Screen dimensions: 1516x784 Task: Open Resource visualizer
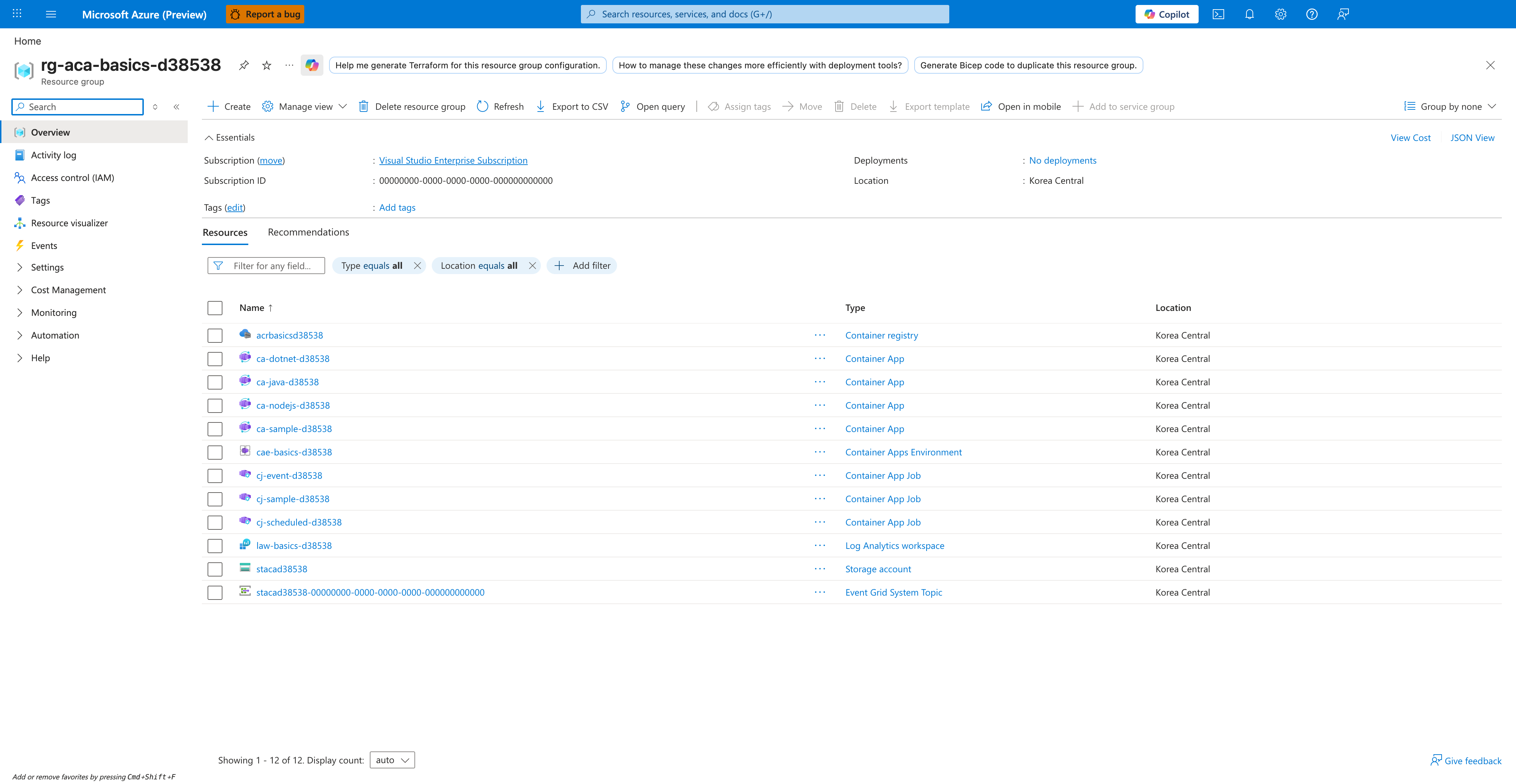tap(69, 223)
